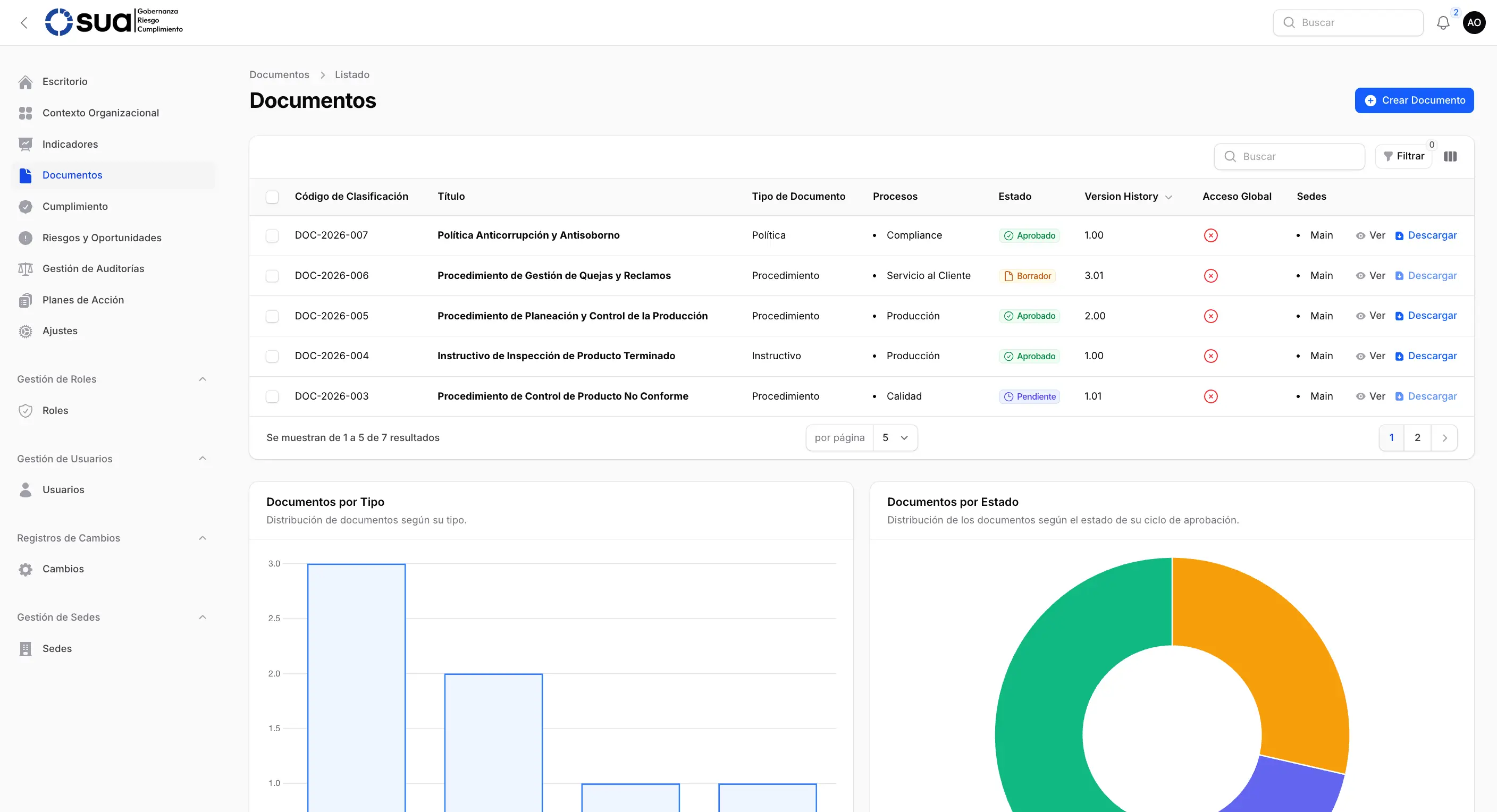Screen dimensions: 1497x812
Task: Click the Ajustes gear icon
Action: pos(25,331)
